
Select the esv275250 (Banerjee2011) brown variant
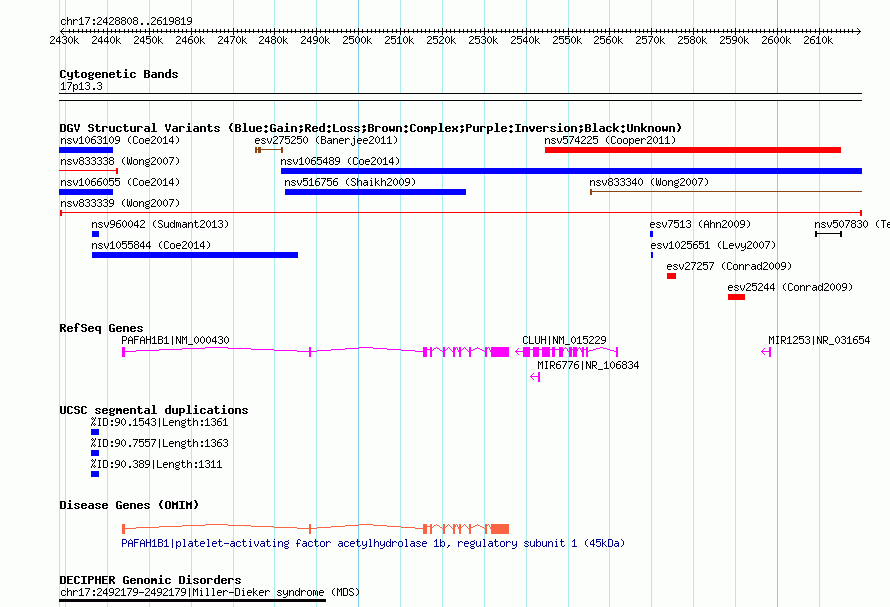(x=269, y=150)
